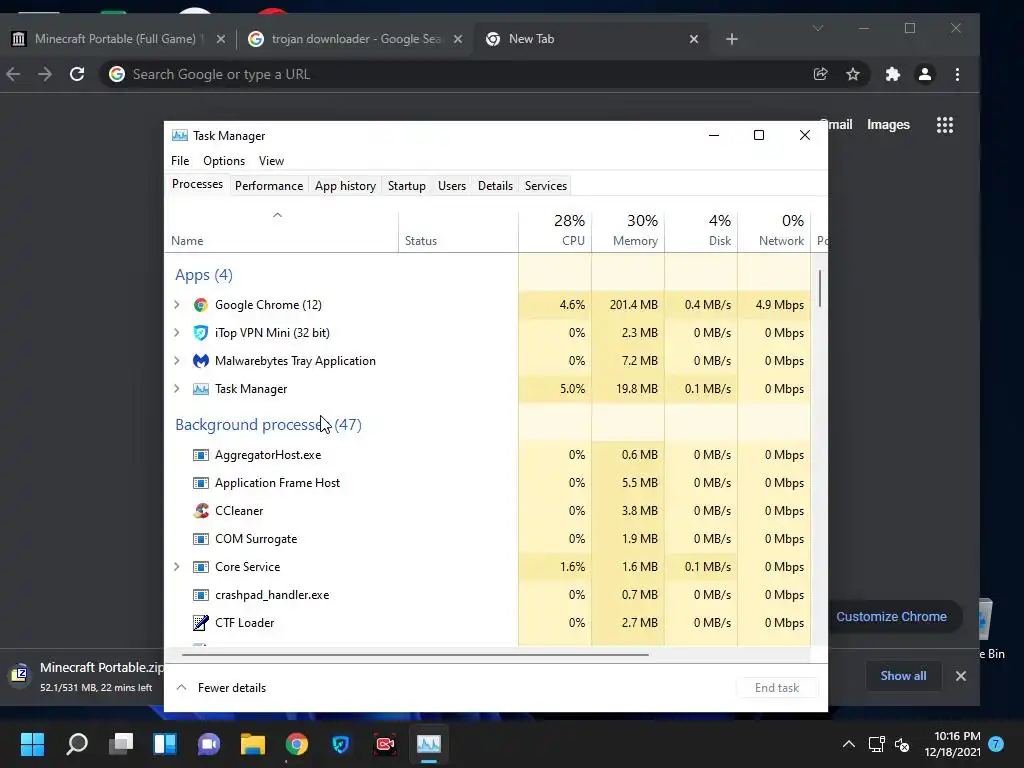Click the Malwarebytes Tray Application icon
The image size is (1024, 768).
(200, 361)
